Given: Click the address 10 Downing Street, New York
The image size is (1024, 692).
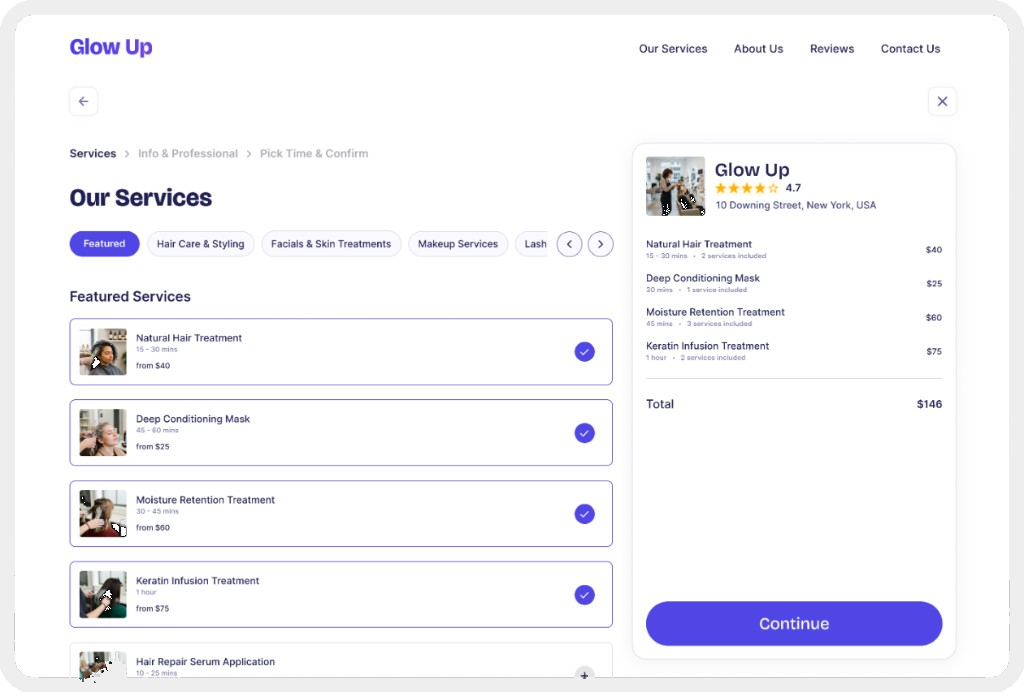Looking at the screenshot, I should pos(795,205).
